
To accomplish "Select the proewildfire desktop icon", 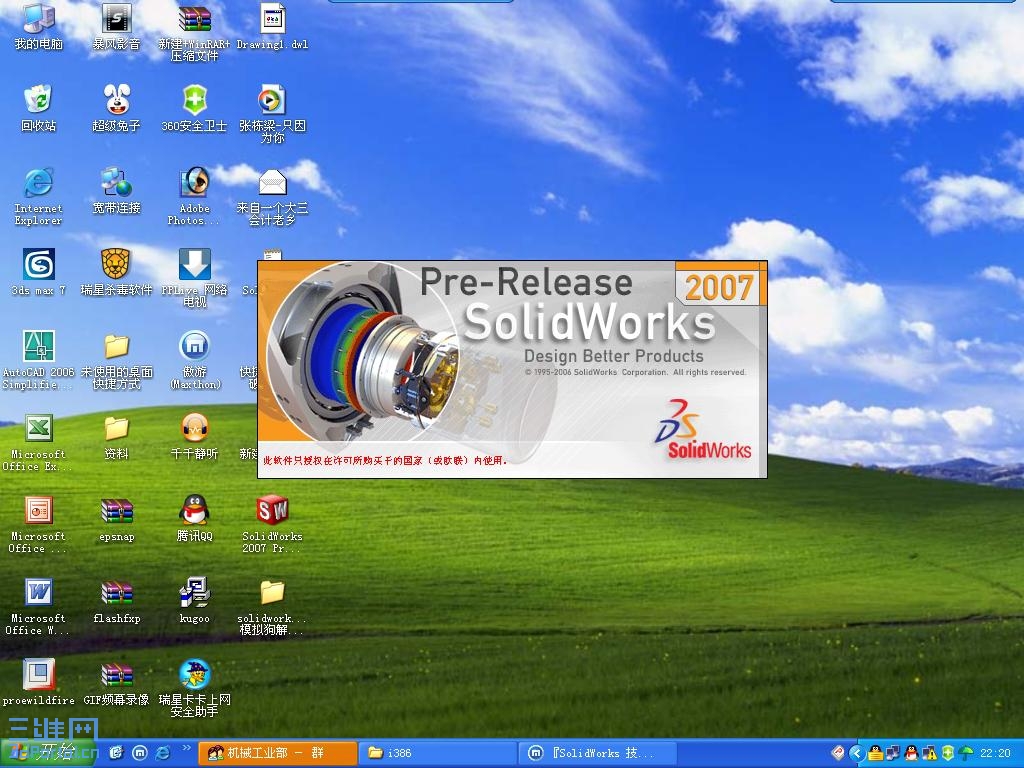I will point(39,682).
